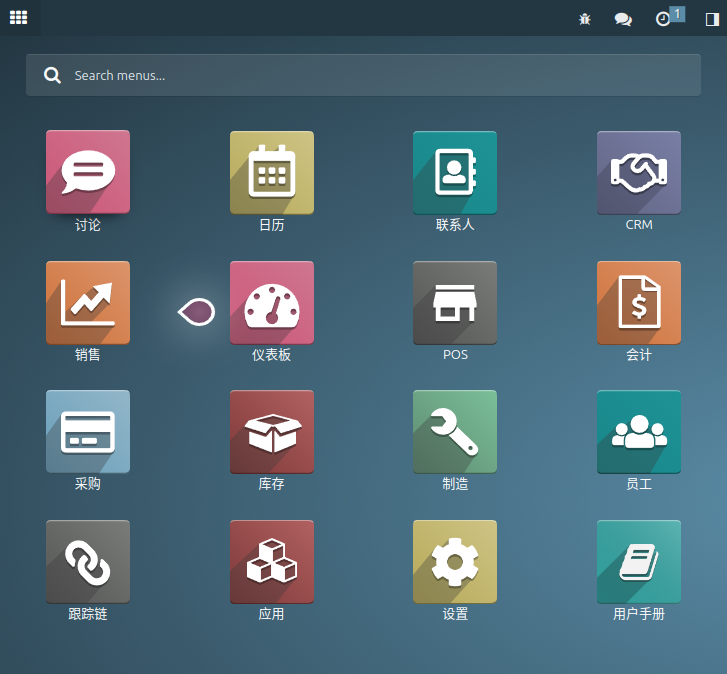Open the 设置 settings app
Image resolution: width=727 pixels, height=674 pixels.
(x=455, y=561)
